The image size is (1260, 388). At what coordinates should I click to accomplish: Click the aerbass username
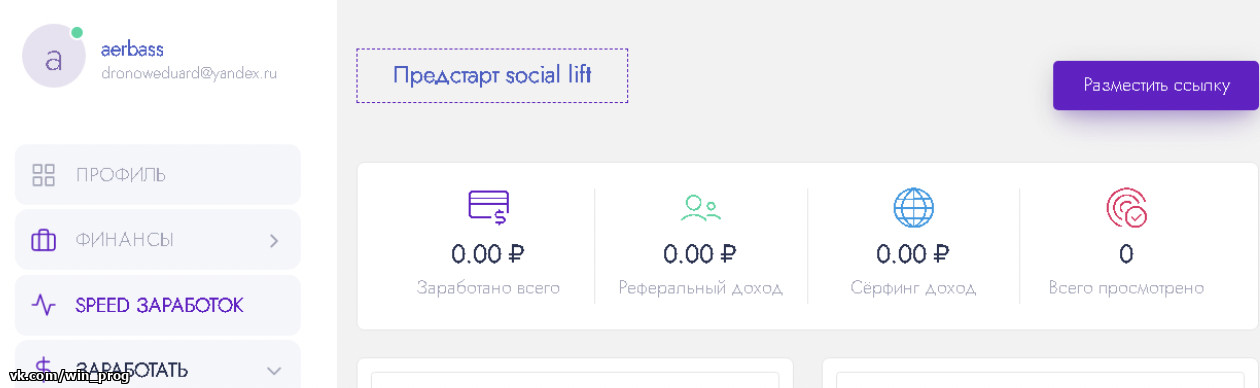[x=132, y=49]
